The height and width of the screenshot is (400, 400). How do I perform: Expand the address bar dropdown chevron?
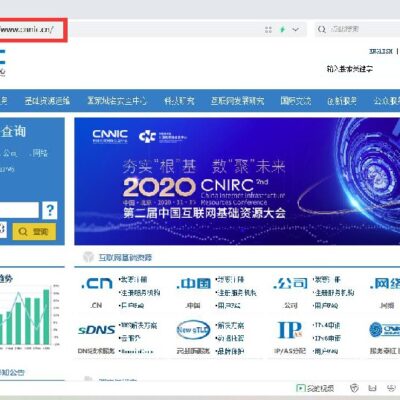point(295,30)
